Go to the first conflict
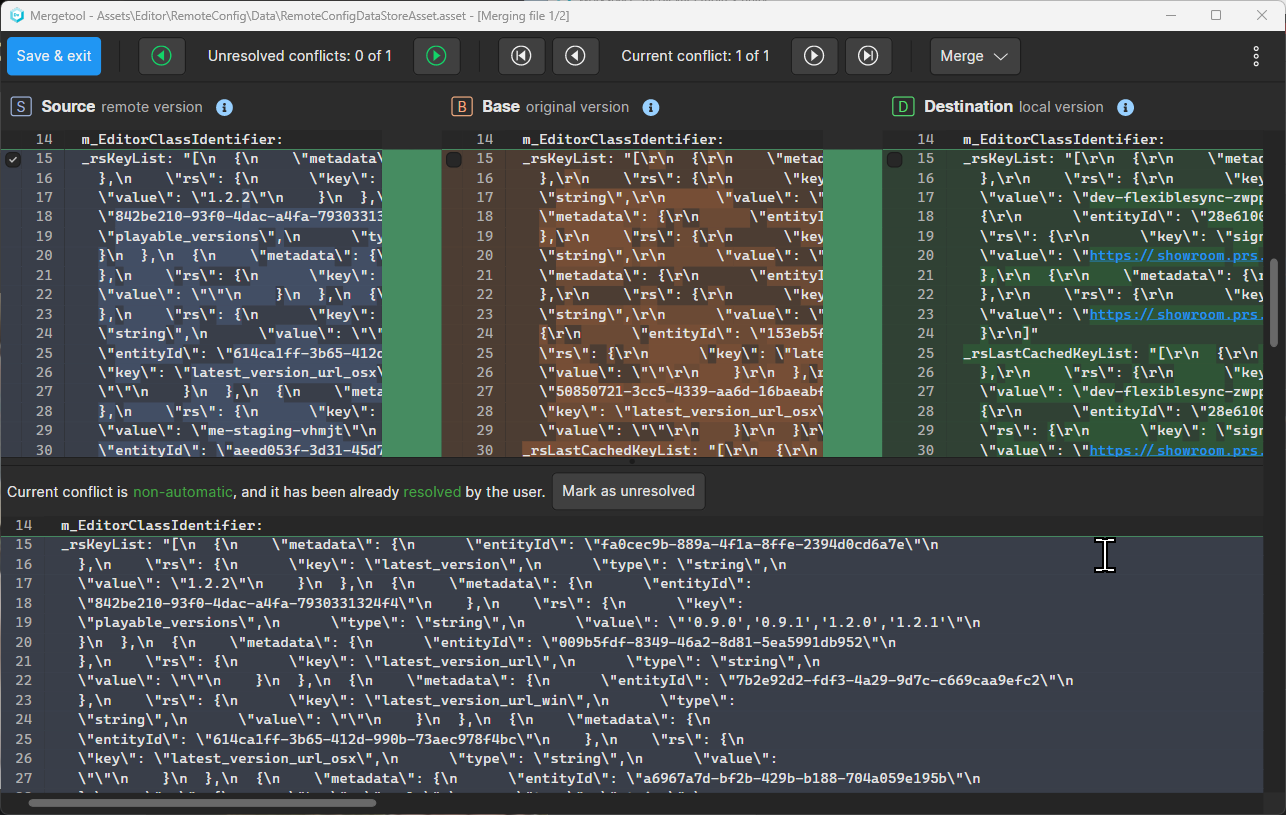This screenshot has height=815, width=1286. [521, 56]
